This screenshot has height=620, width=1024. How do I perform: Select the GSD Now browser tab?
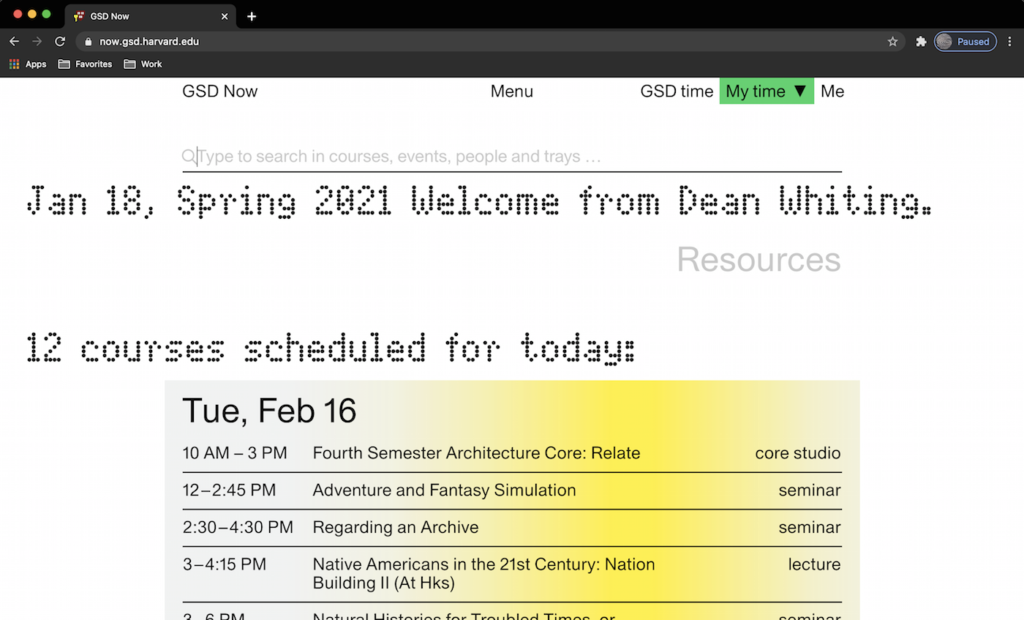coord(150,16)
